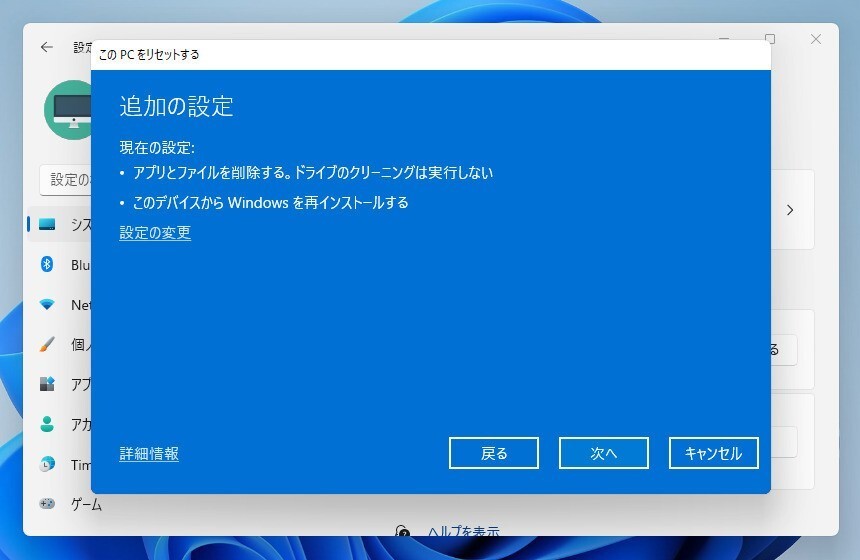Screen dimensions: 860x560
Task: Open the 設定の変更 link
Action: point(155,233)
